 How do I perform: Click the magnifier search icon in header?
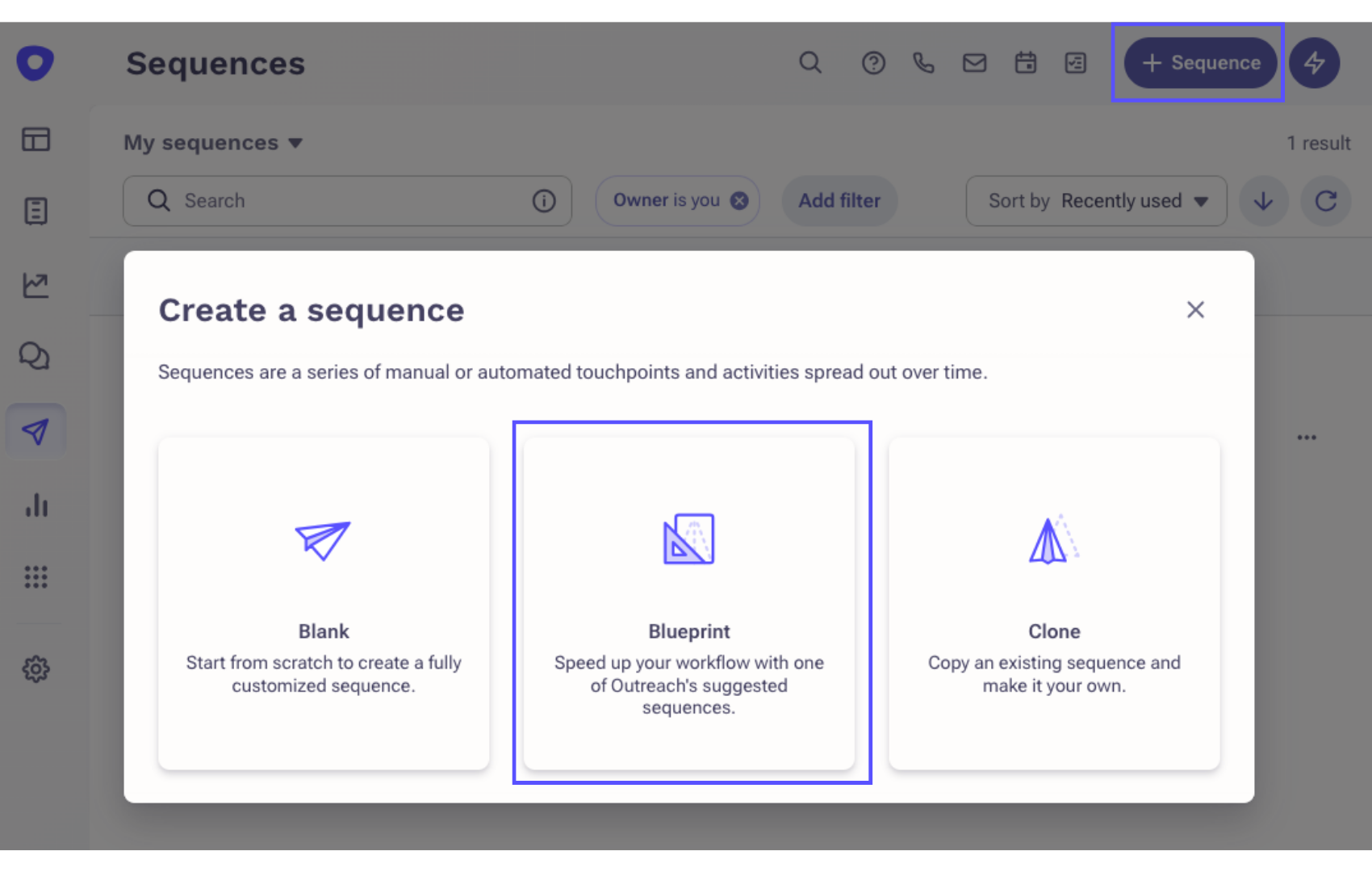(810, 62)
